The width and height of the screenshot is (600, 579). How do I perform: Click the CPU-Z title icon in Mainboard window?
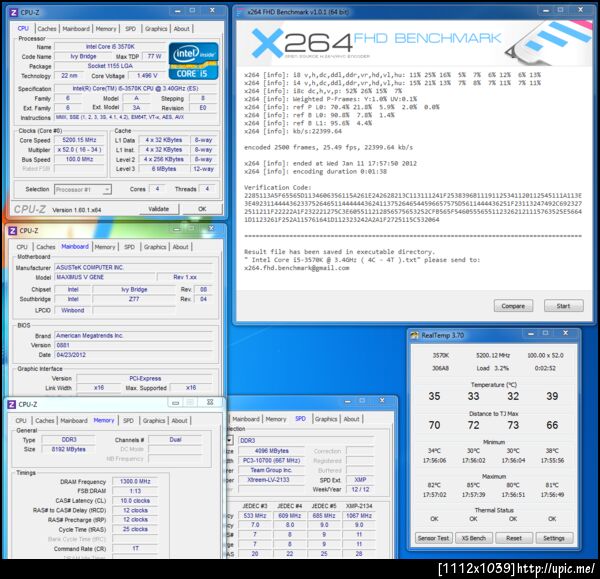pos(13,231)
